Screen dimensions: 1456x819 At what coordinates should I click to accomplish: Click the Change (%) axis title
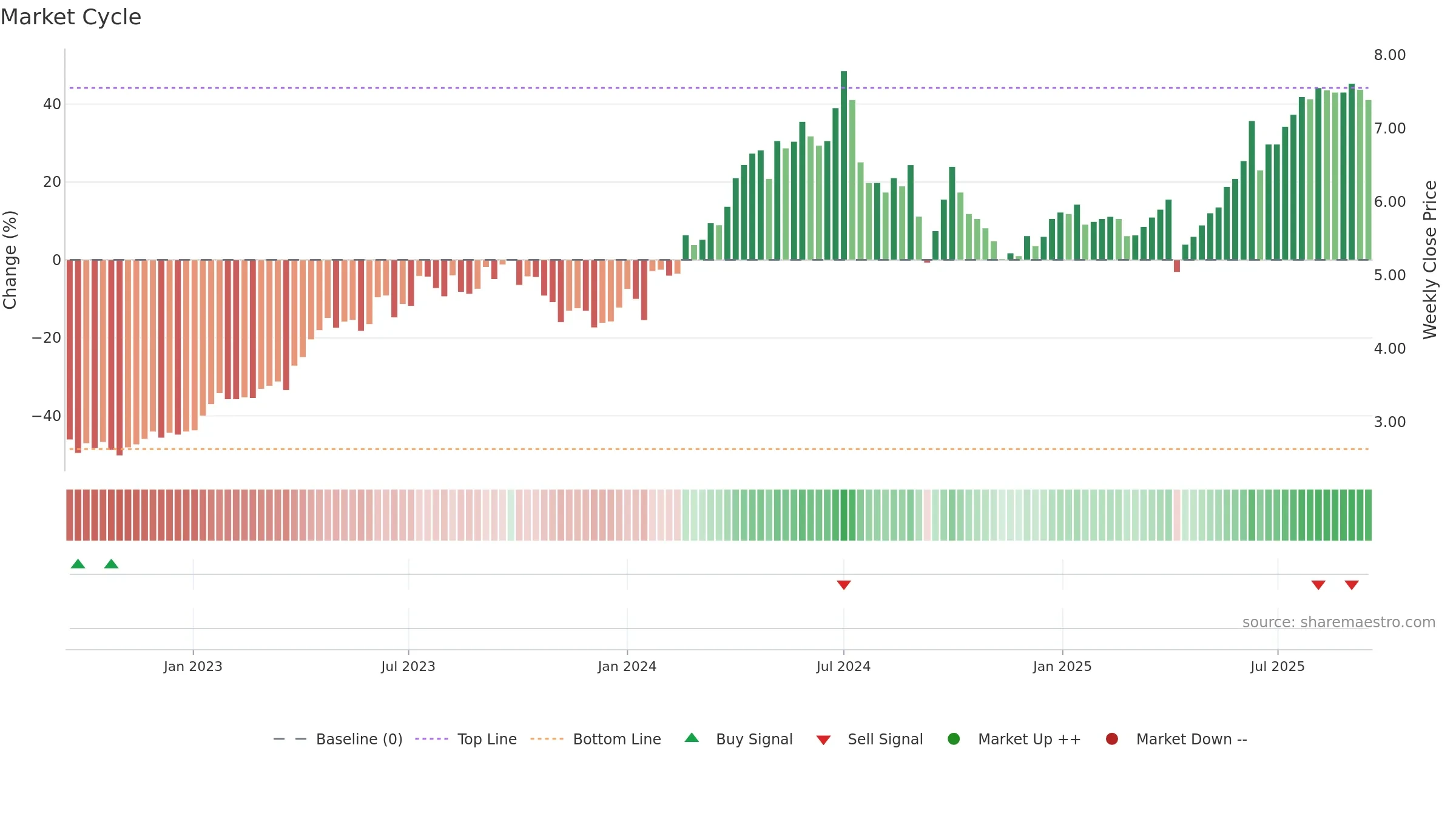[10, 260]
